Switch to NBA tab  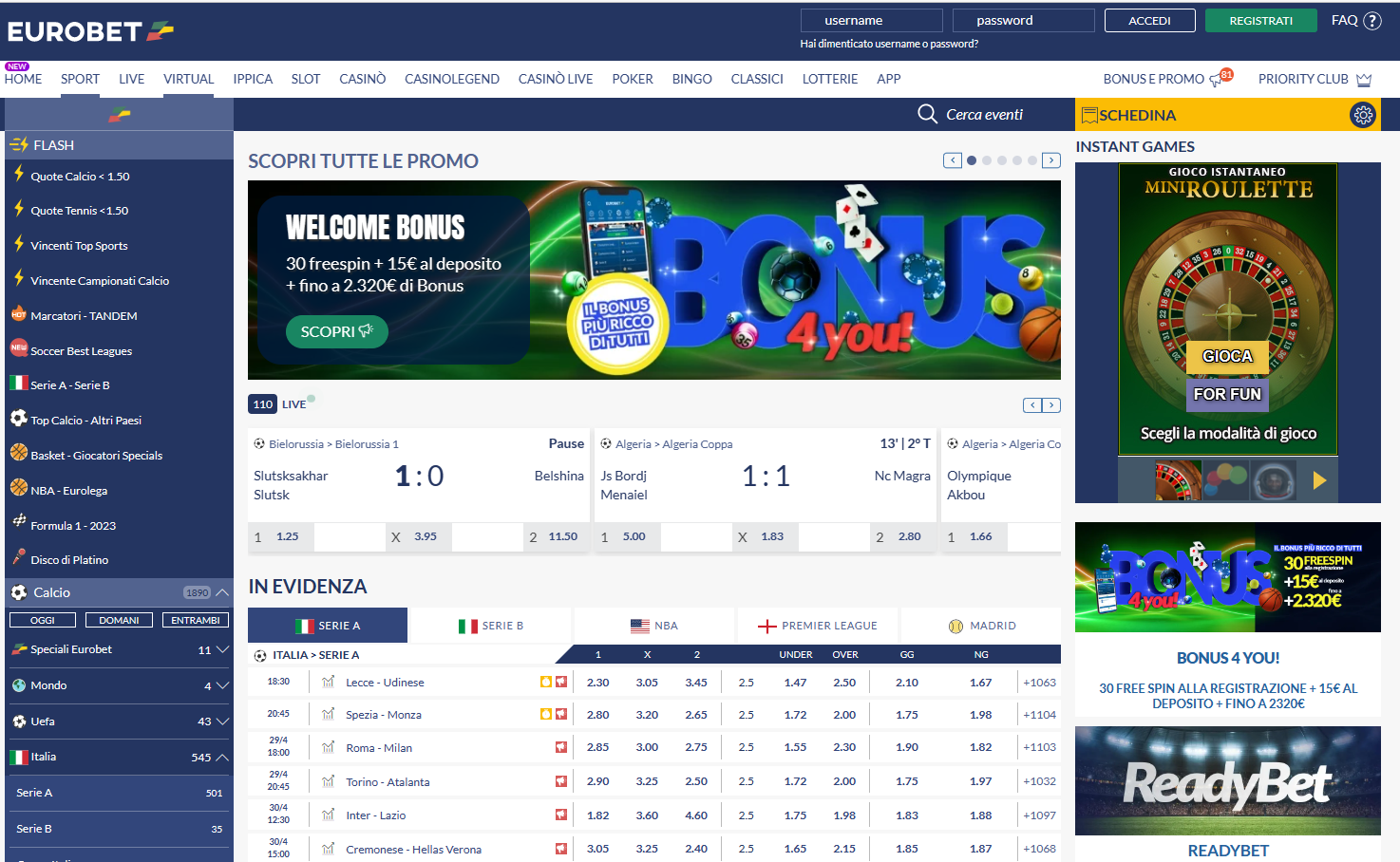click(x=654, y=626)
